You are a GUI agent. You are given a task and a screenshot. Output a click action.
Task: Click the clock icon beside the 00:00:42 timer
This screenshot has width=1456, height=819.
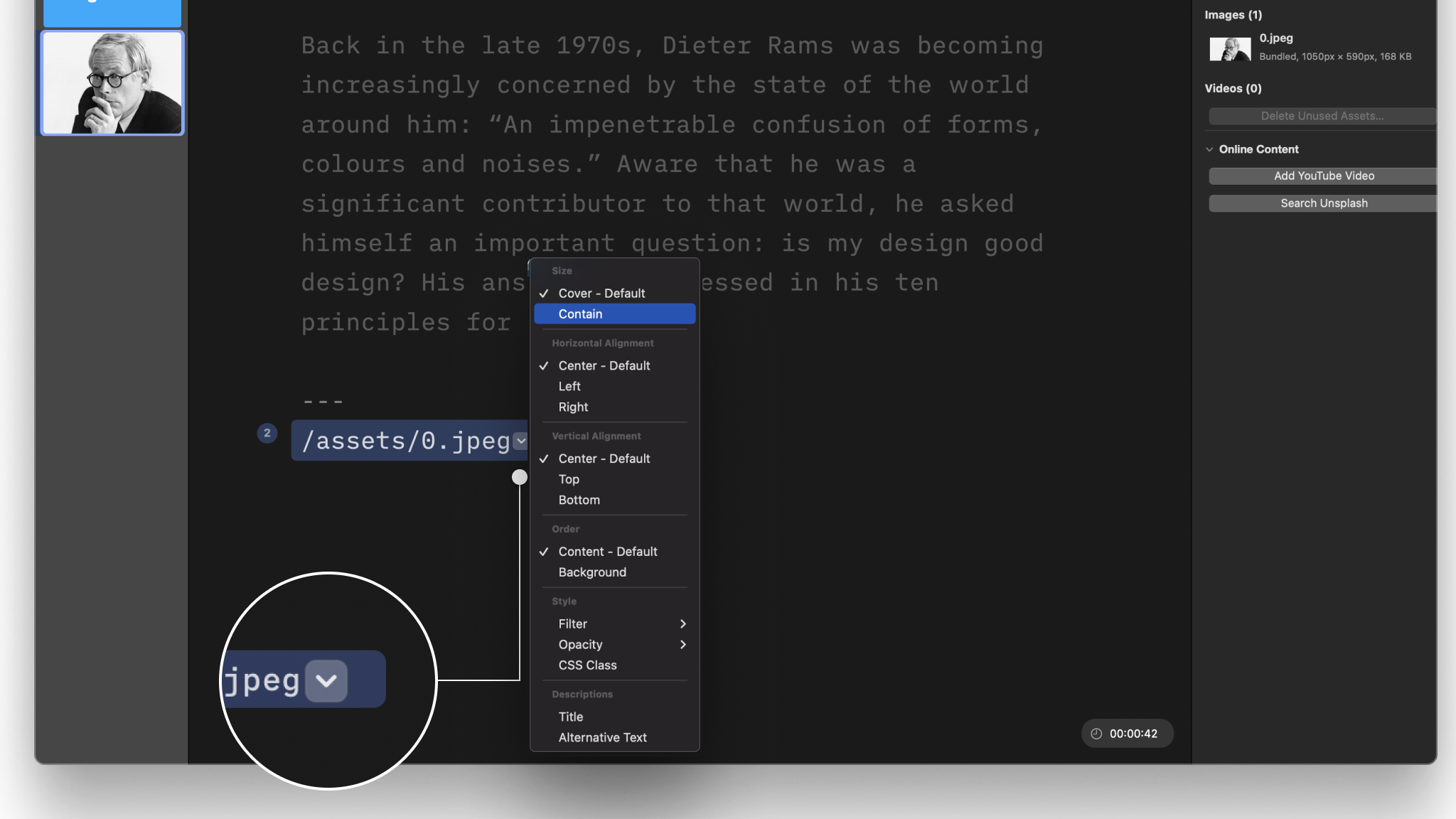point(1094,733)
